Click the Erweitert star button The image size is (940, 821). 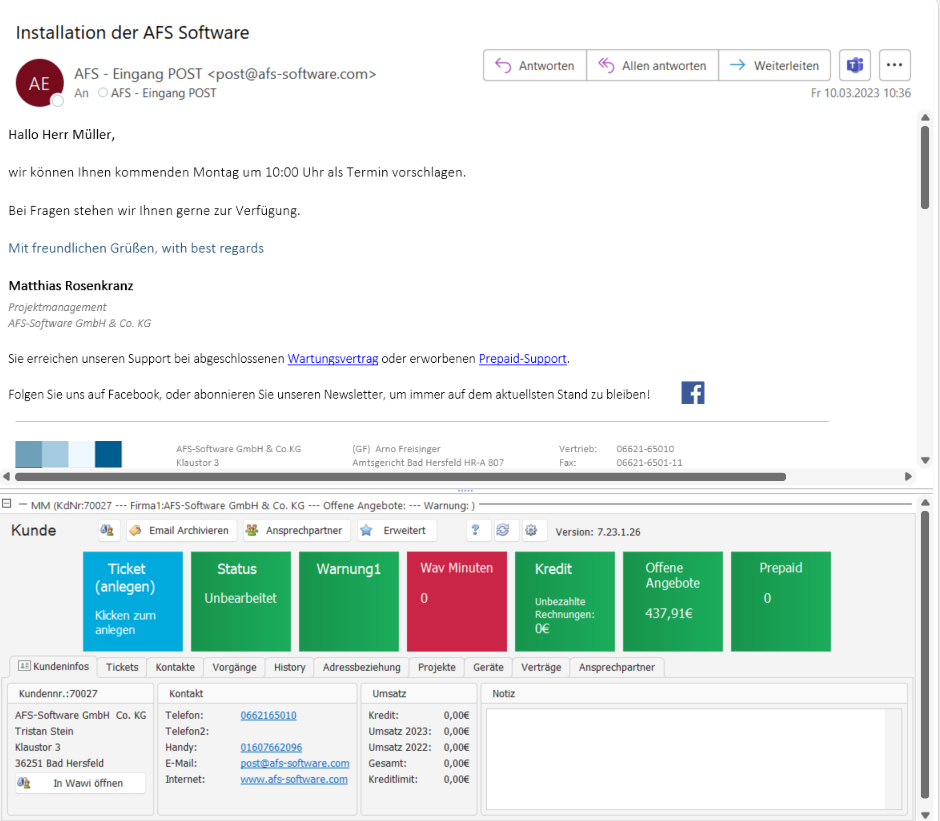point(397,530)
